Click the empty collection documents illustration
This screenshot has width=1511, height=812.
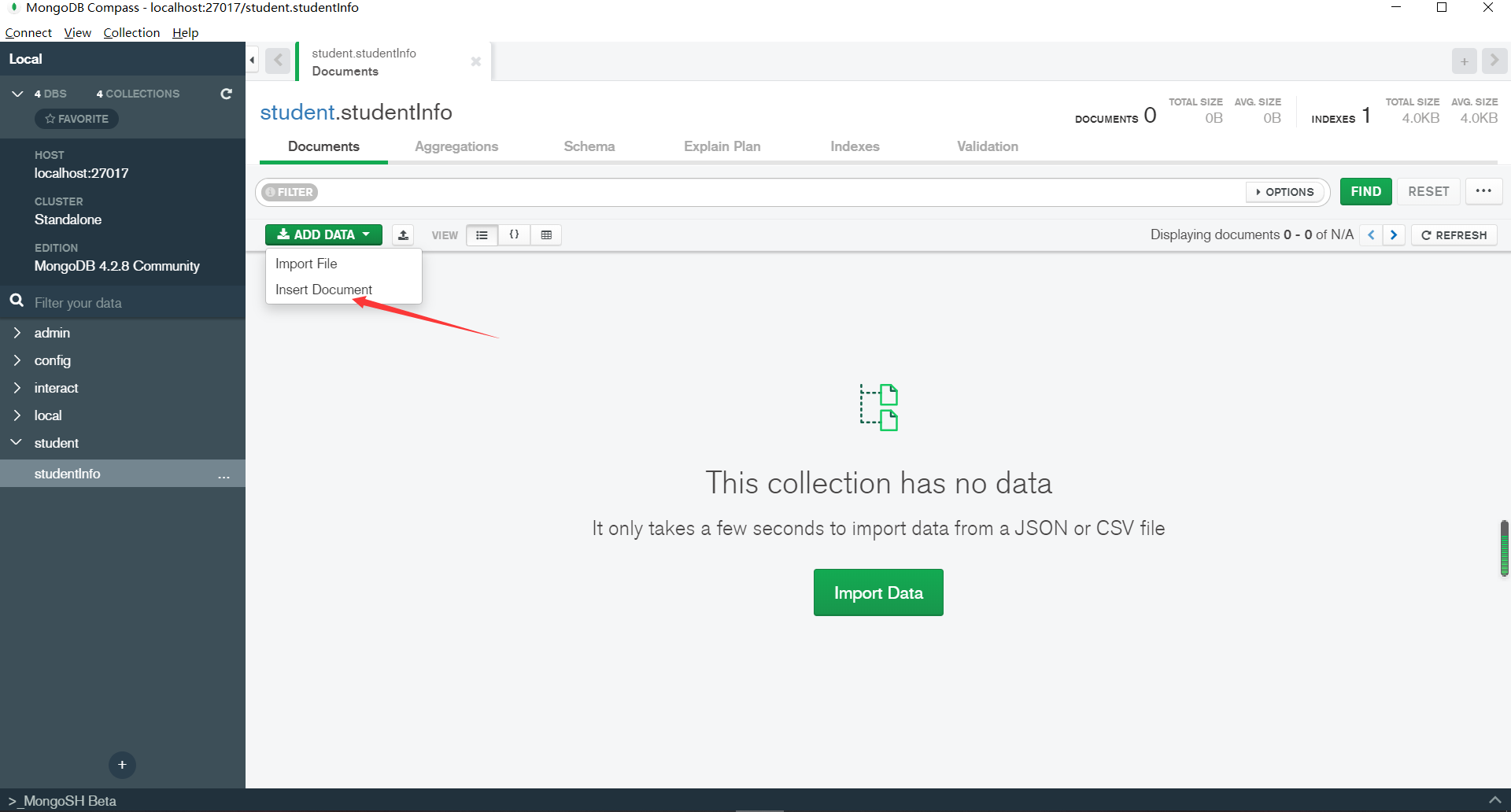click(x=879, y=408)
